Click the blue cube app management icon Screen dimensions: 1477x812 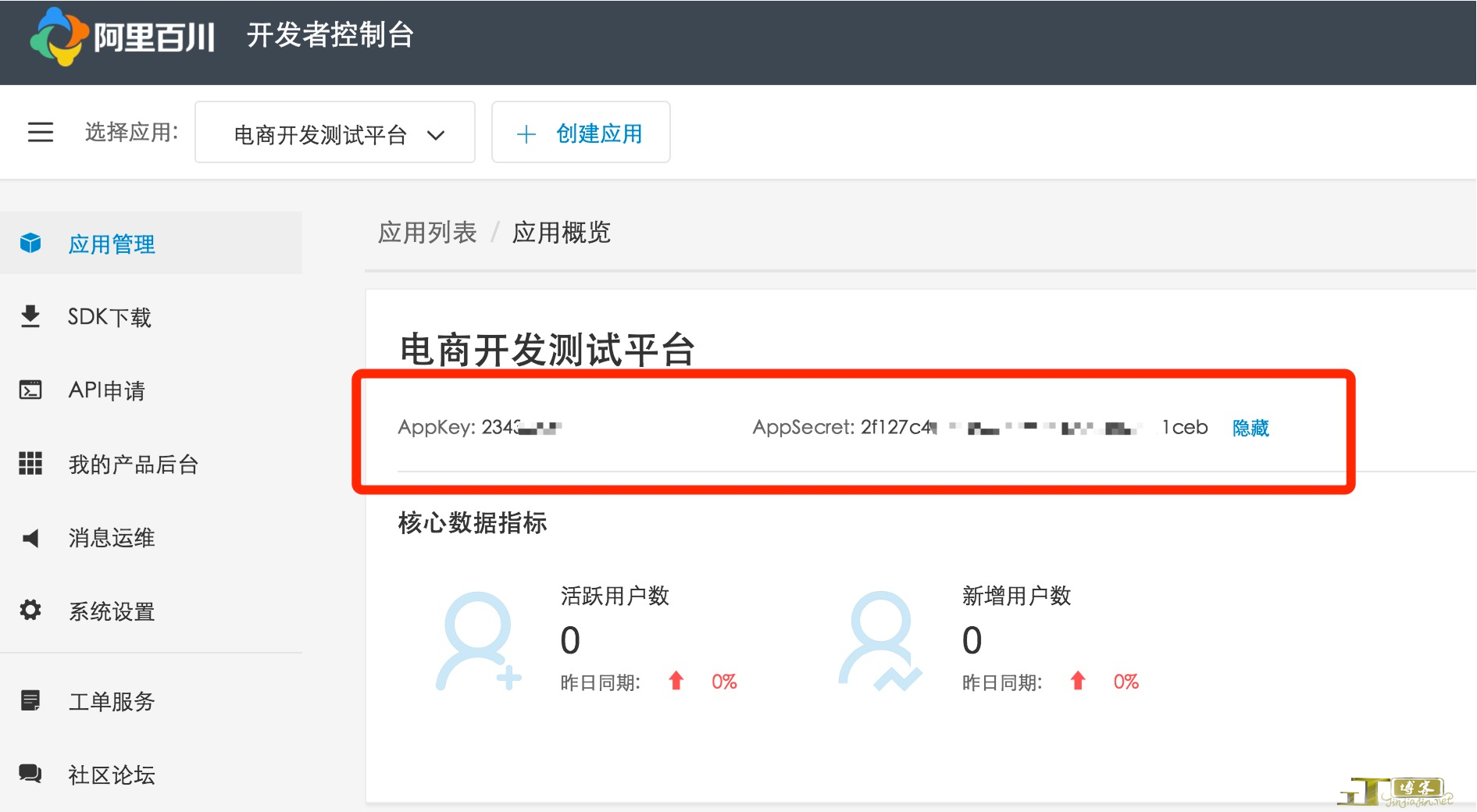(30, 244)
